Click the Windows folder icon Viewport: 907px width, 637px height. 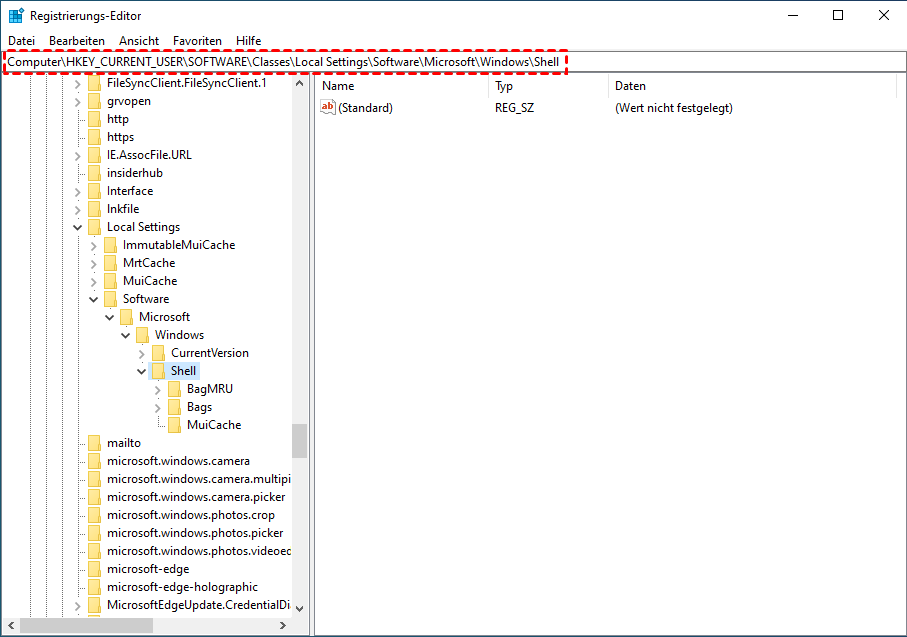click(x=142, y=335)
